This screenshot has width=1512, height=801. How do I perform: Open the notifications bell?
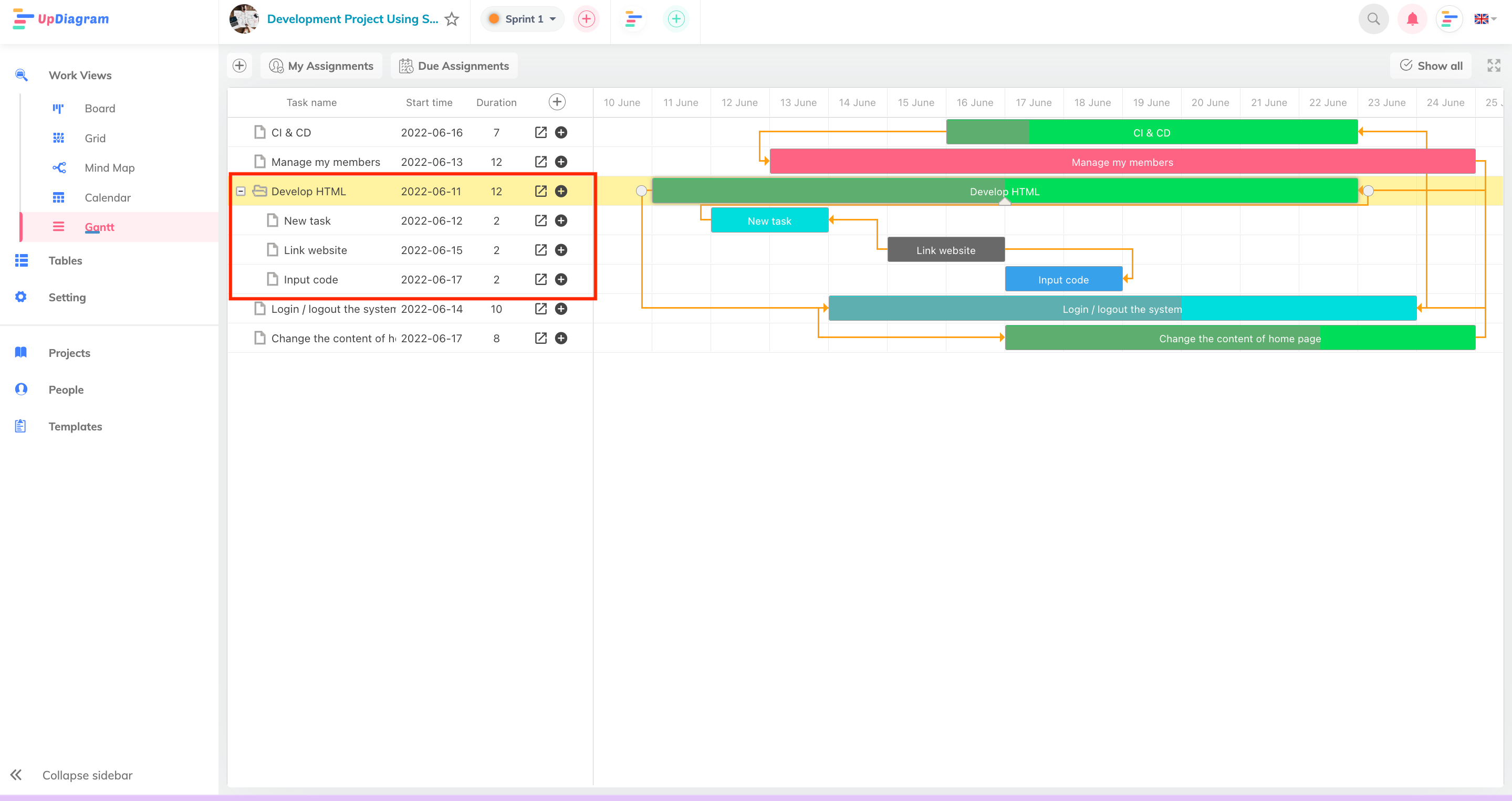click(x=1412, y=19)
